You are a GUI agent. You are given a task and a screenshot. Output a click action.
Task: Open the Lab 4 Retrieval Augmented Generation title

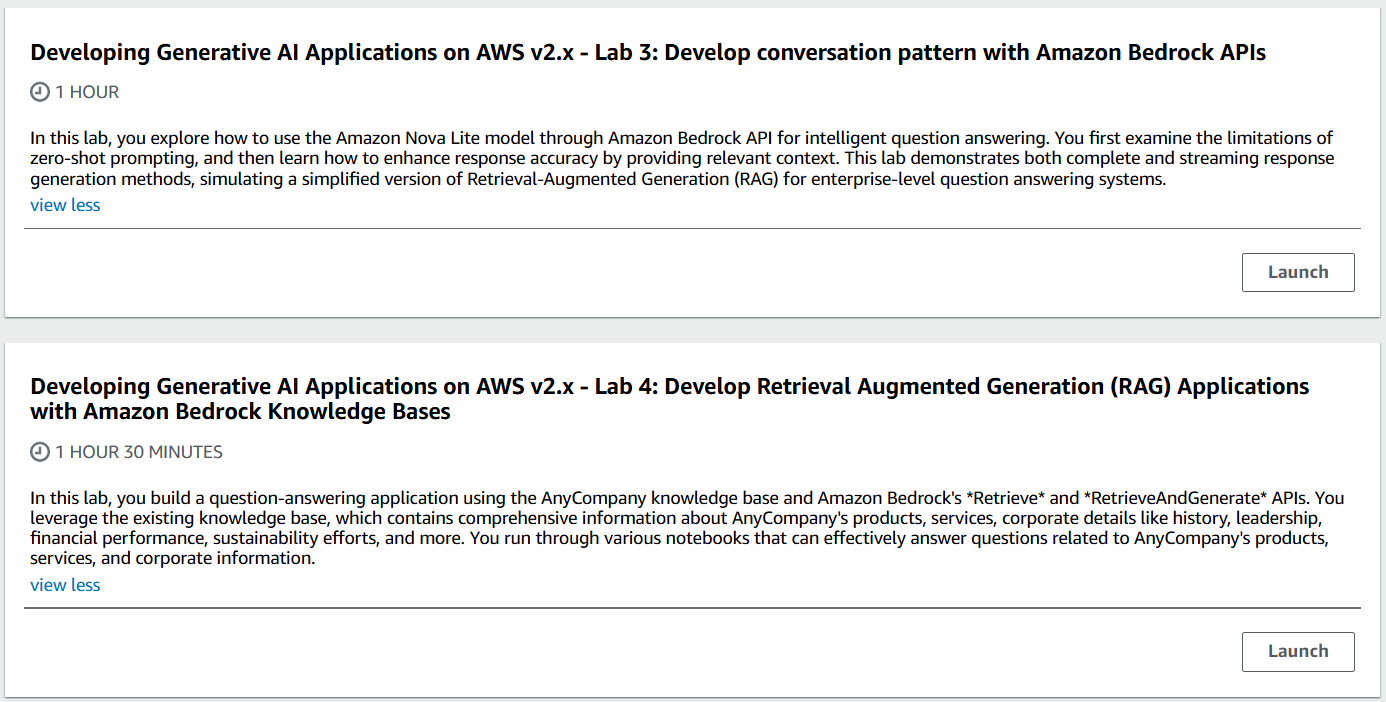coord(670,399)
